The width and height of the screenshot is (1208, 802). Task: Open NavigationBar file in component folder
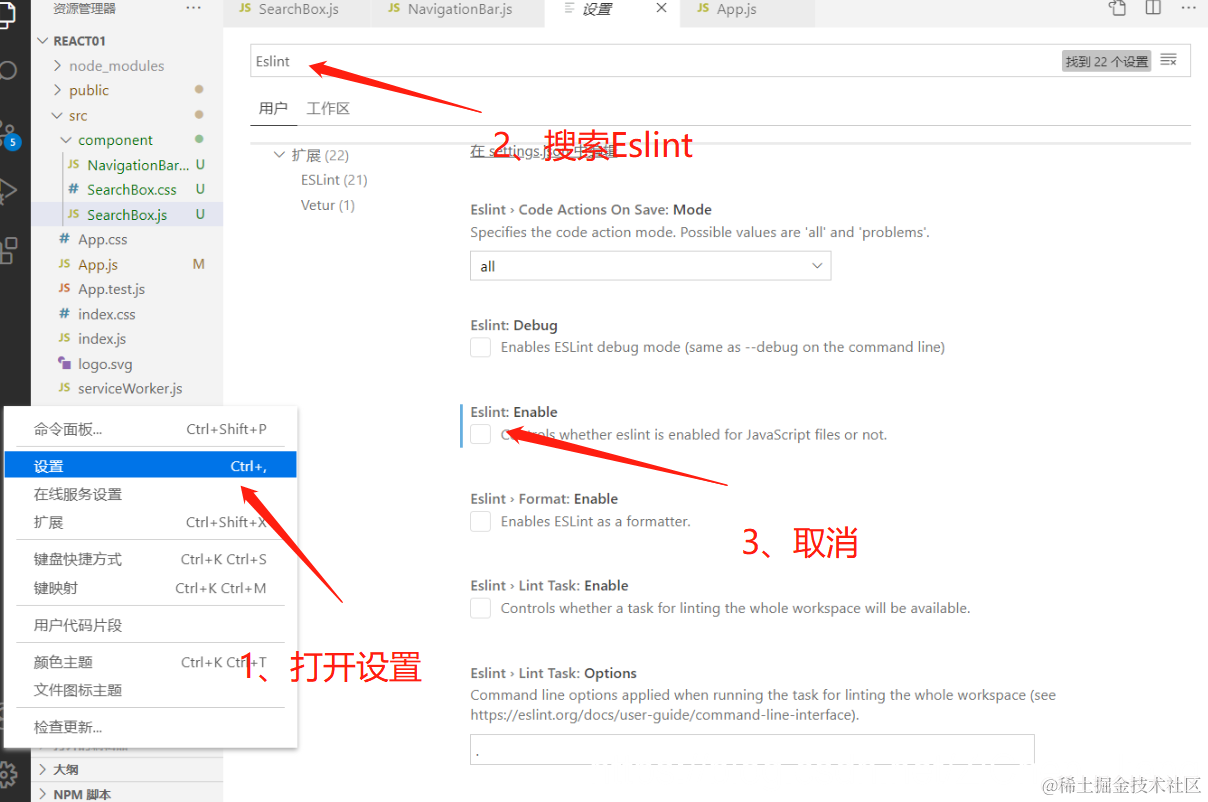click(137, 165)
